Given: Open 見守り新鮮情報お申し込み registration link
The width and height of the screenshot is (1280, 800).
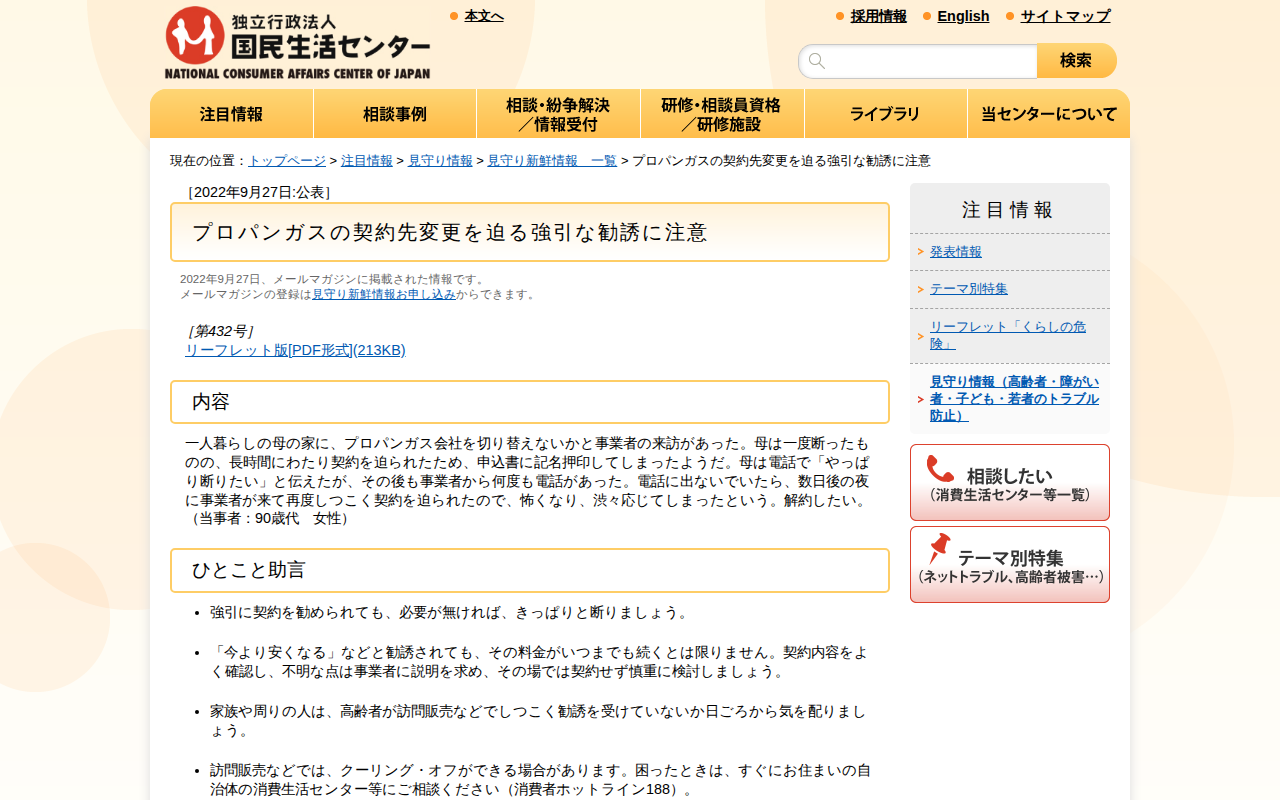Looking at the screenshot, I should coord(384,295).
